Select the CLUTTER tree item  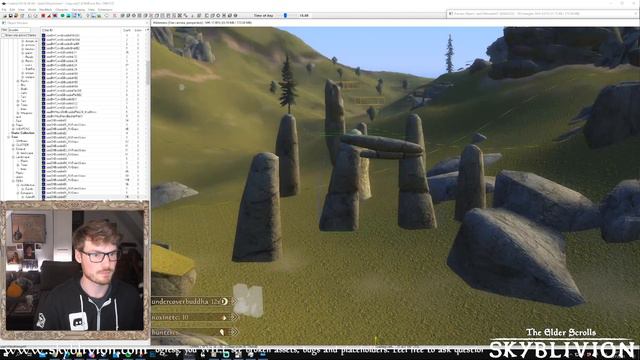click(x=22, y=145)
